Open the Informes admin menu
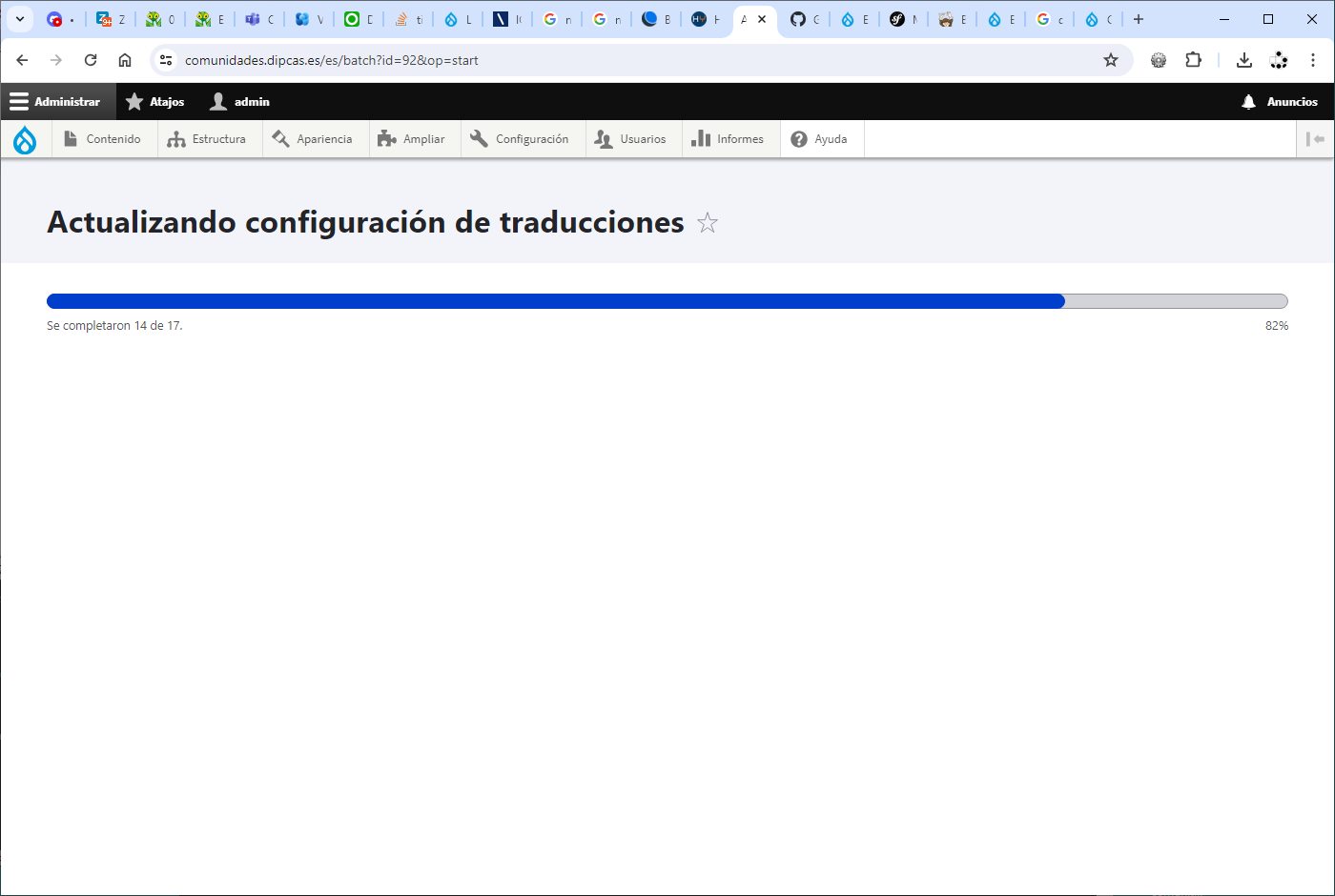This screenshot has width=1335, height=896. (x=729, y=139)
